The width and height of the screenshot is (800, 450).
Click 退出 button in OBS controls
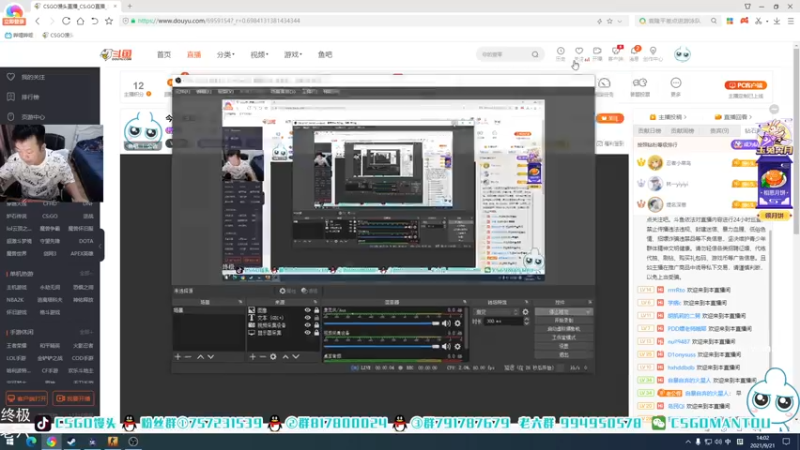(564, 355)
